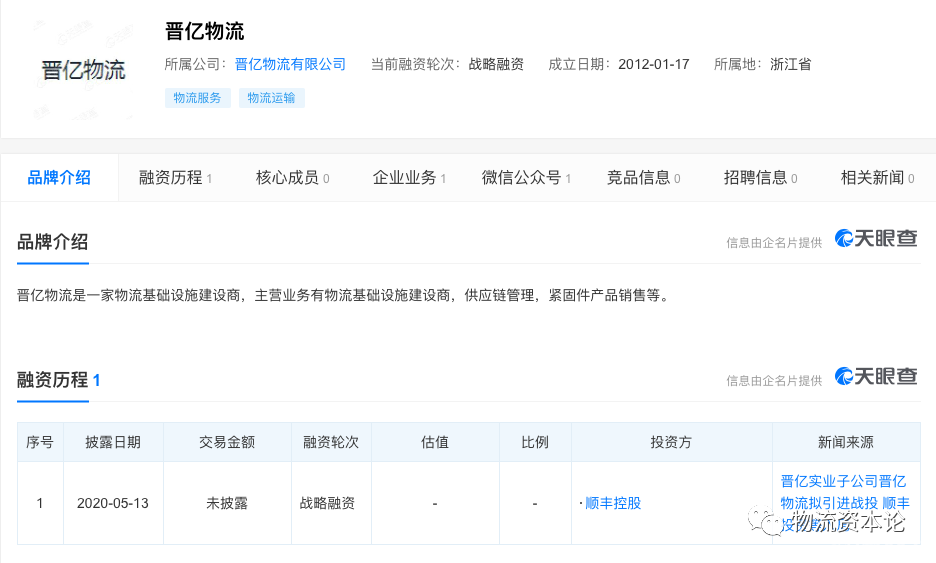Click the 估值 column header

pos(435,442)
